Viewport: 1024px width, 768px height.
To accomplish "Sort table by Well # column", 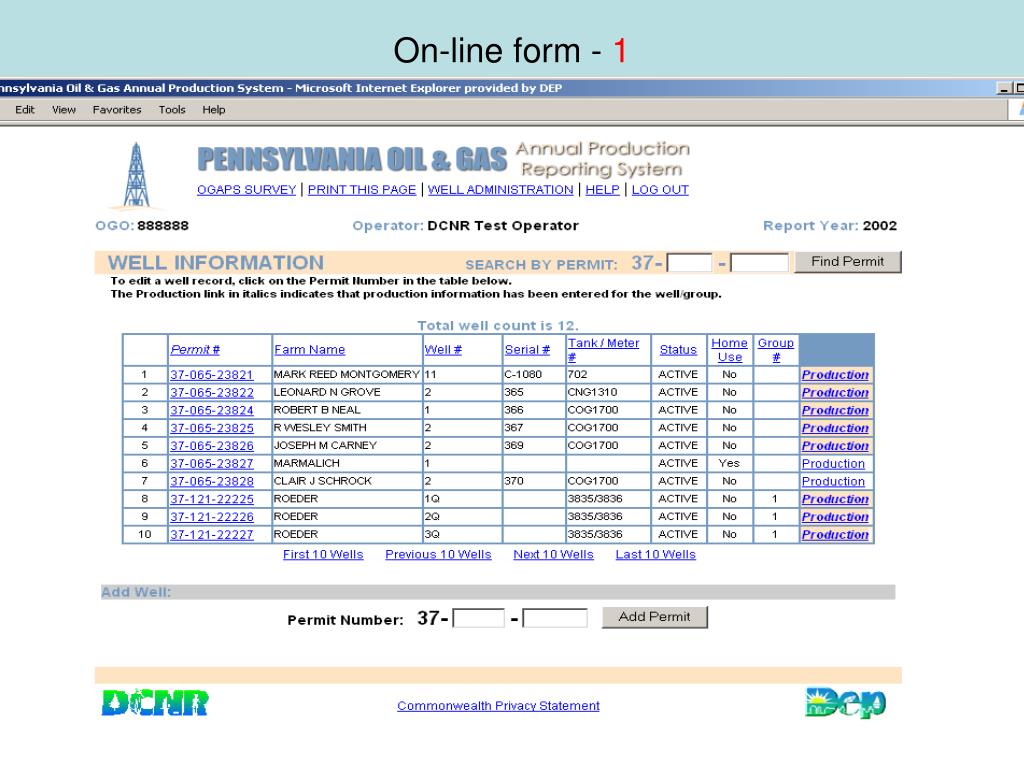I will pos(443,349).
